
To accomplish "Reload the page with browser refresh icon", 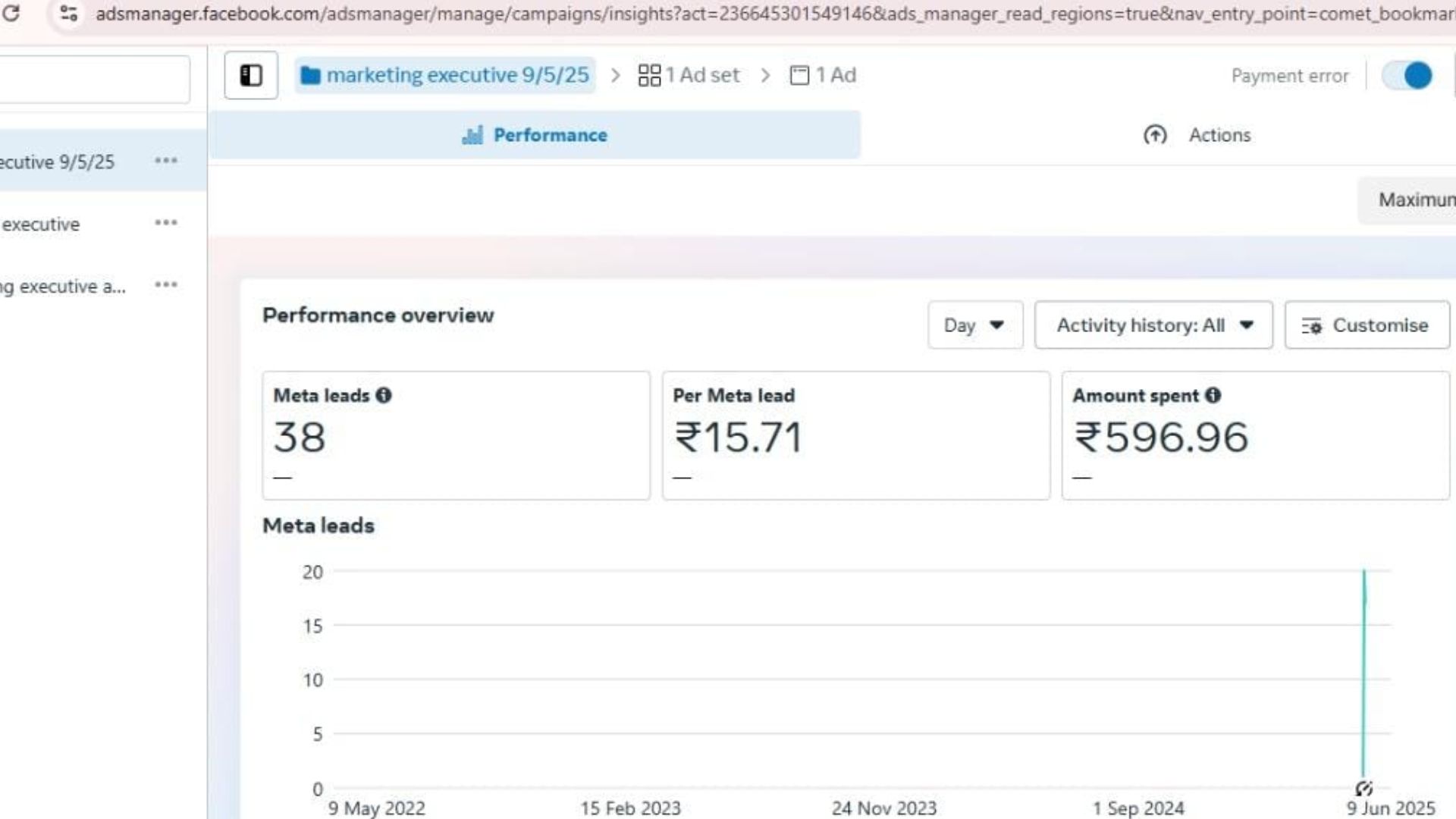I will [11, 13].
